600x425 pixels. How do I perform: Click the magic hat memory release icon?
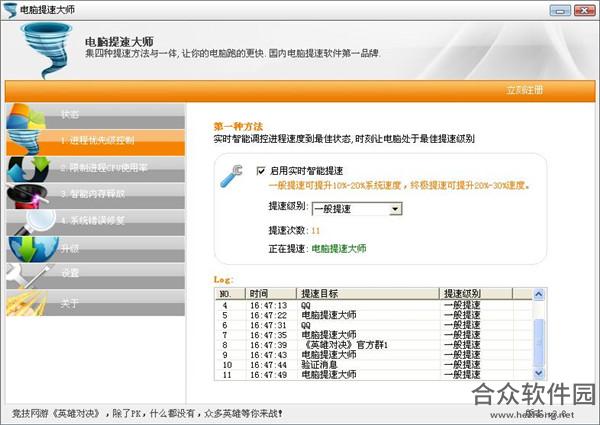(x=27, y=196)
